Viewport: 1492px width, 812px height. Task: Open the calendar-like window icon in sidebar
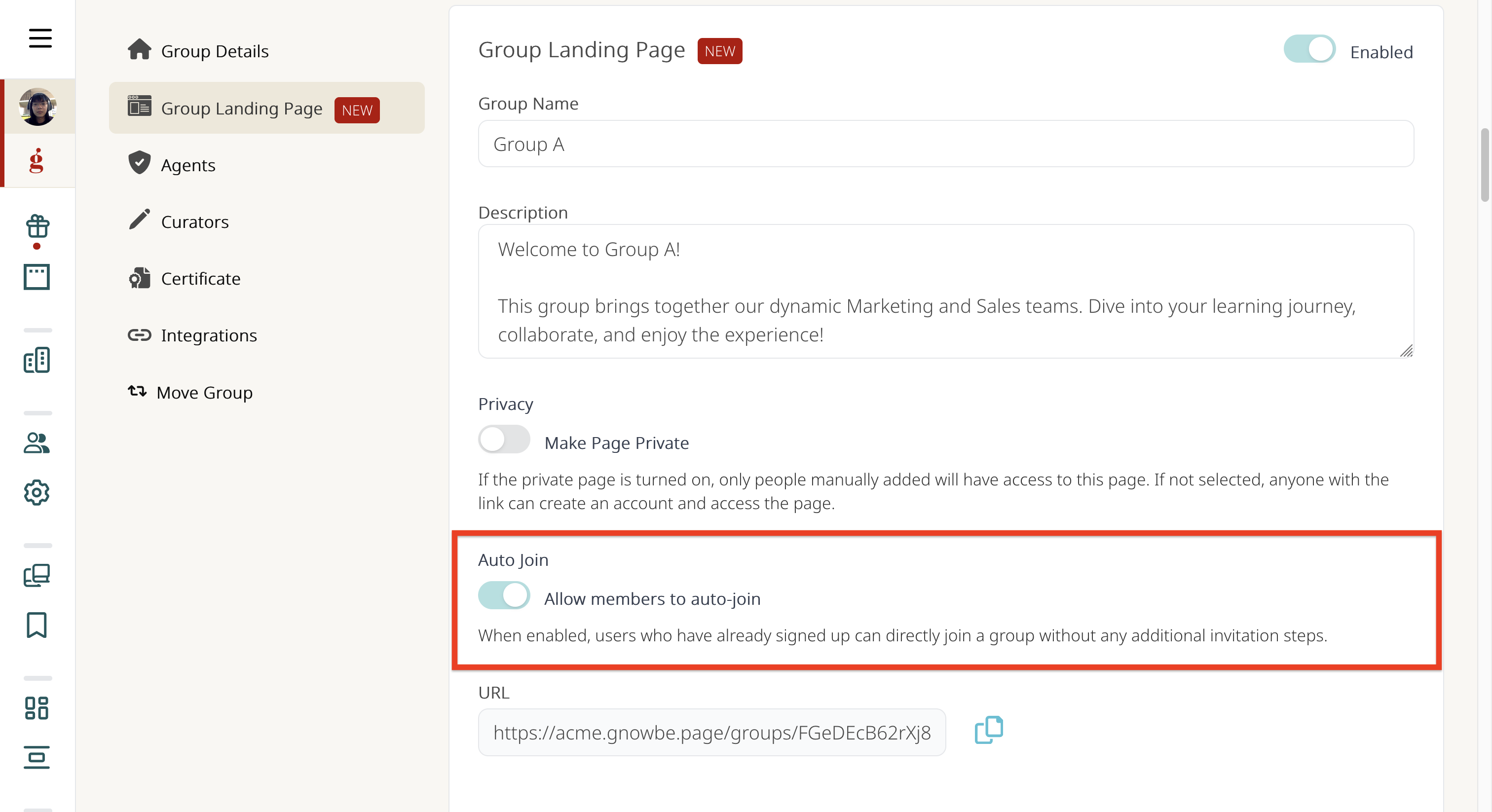point(37,277)
